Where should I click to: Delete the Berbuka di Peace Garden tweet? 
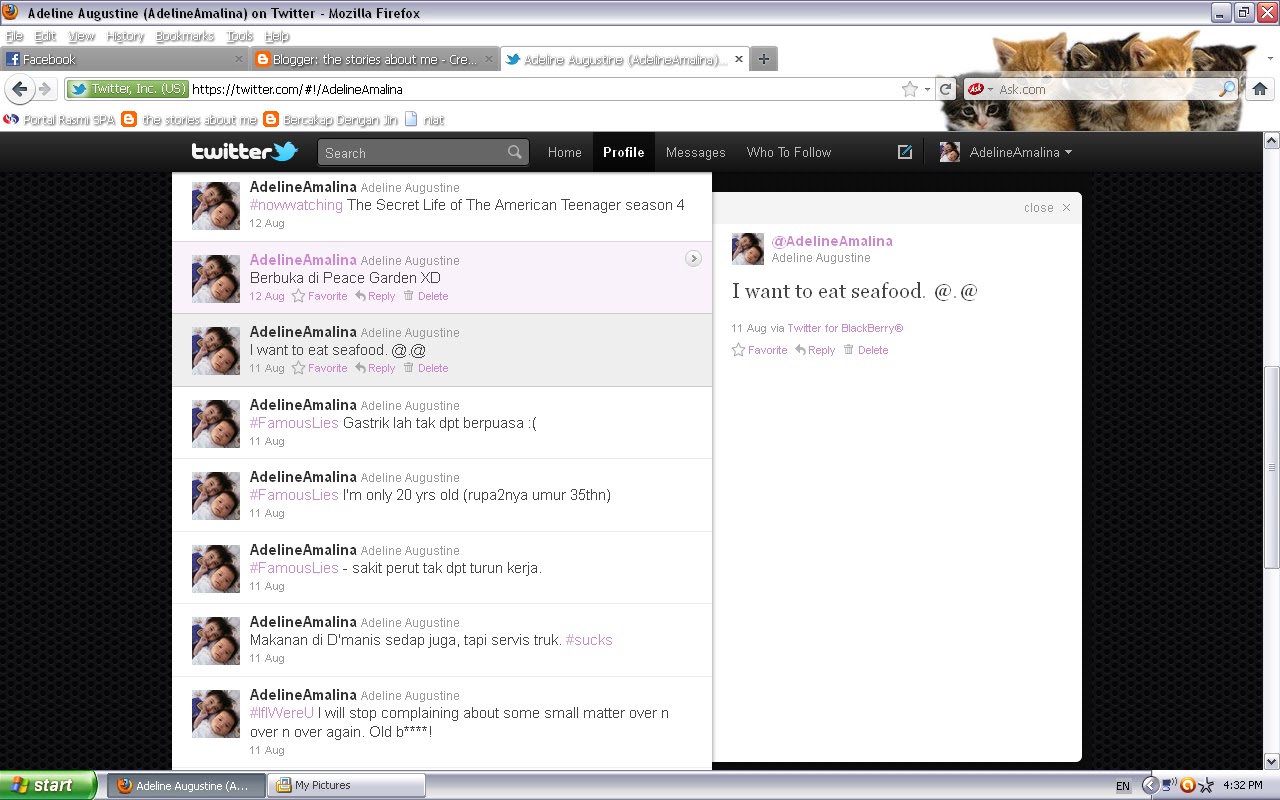(x=426, y=296)
